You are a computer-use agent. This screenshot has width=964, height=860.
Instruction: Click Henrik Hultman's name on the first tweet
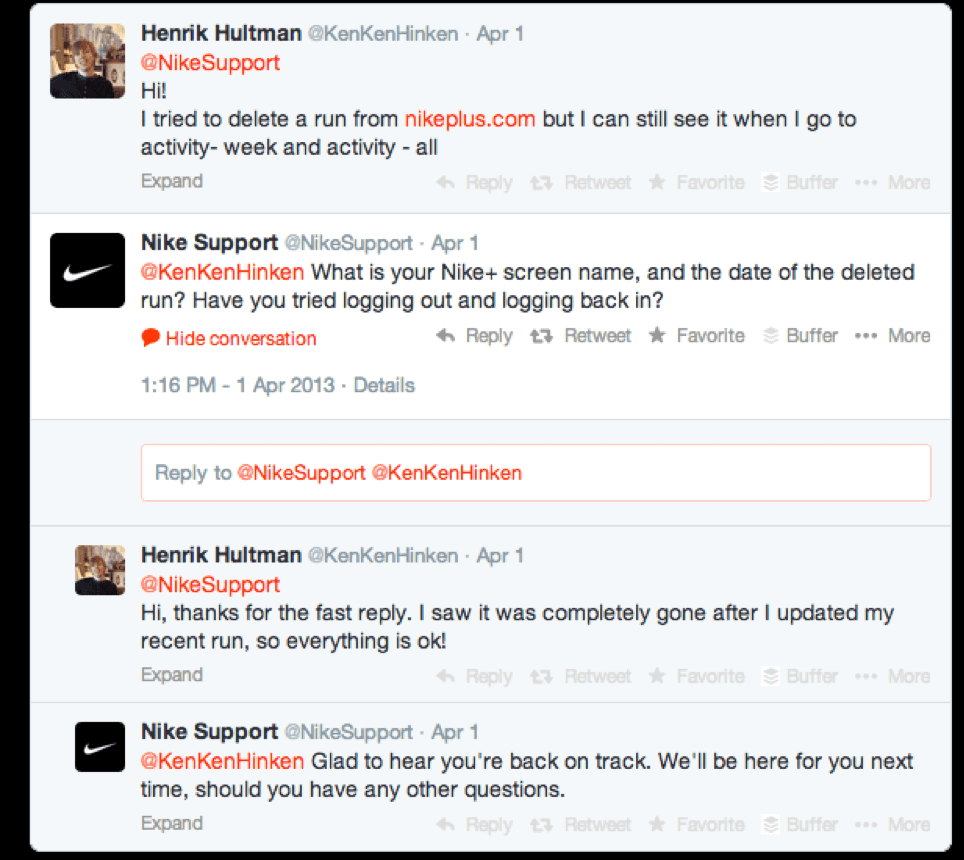(x=221, y=33)
